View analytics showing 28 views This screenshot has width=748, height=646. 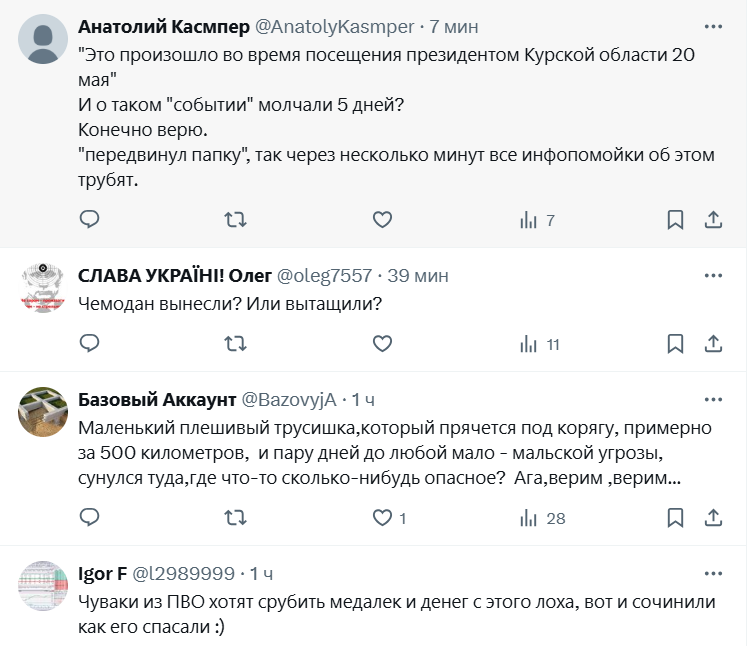(543, 518)
